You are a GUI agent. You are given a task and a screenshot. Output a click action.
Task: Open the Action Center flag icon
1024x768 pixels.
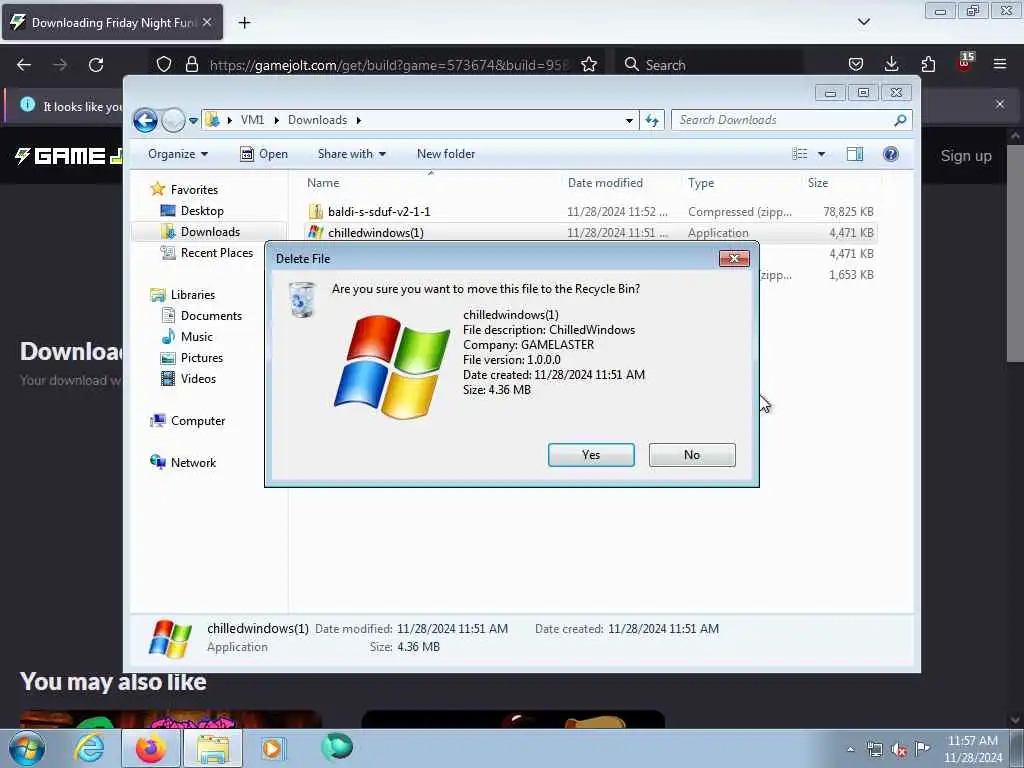(922, 748)
